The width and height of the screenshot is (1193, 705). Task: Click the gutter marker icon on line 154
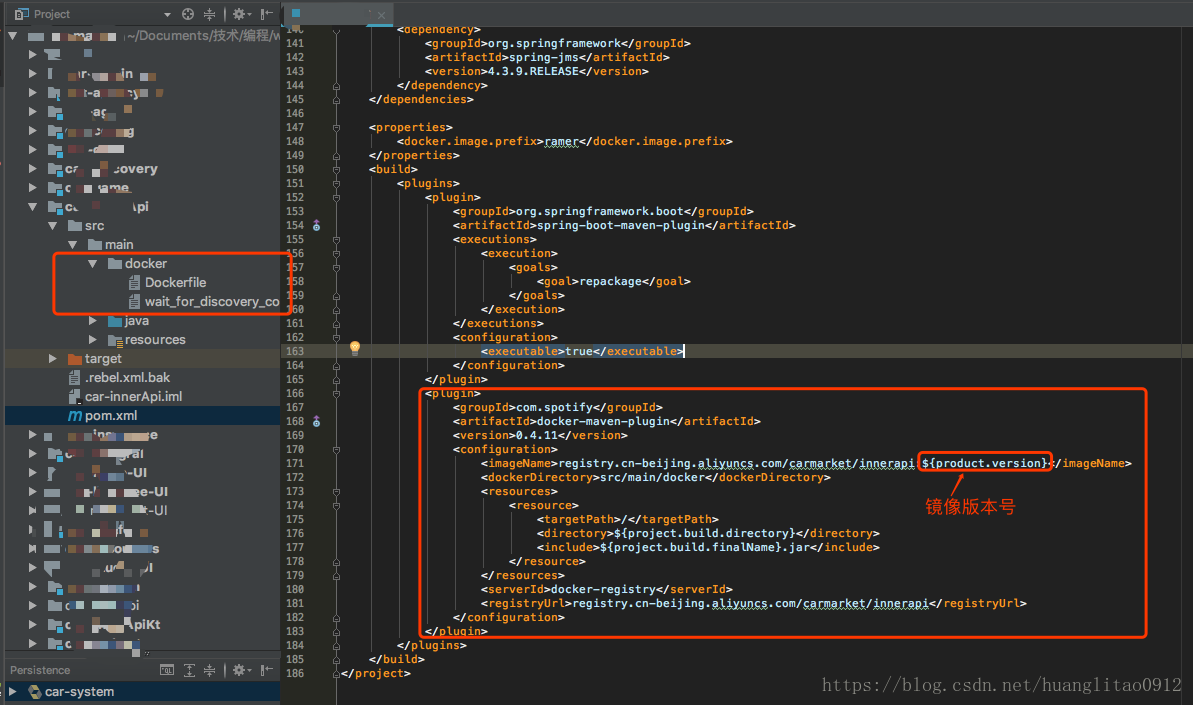coord(317,225)
